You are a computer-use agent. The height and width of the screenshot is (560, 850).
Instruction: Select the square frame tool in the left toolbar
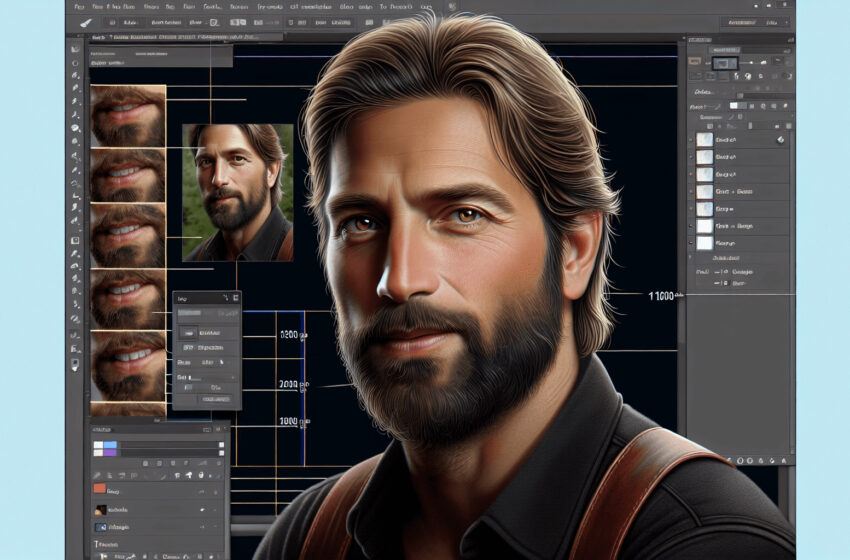point(75,240)
